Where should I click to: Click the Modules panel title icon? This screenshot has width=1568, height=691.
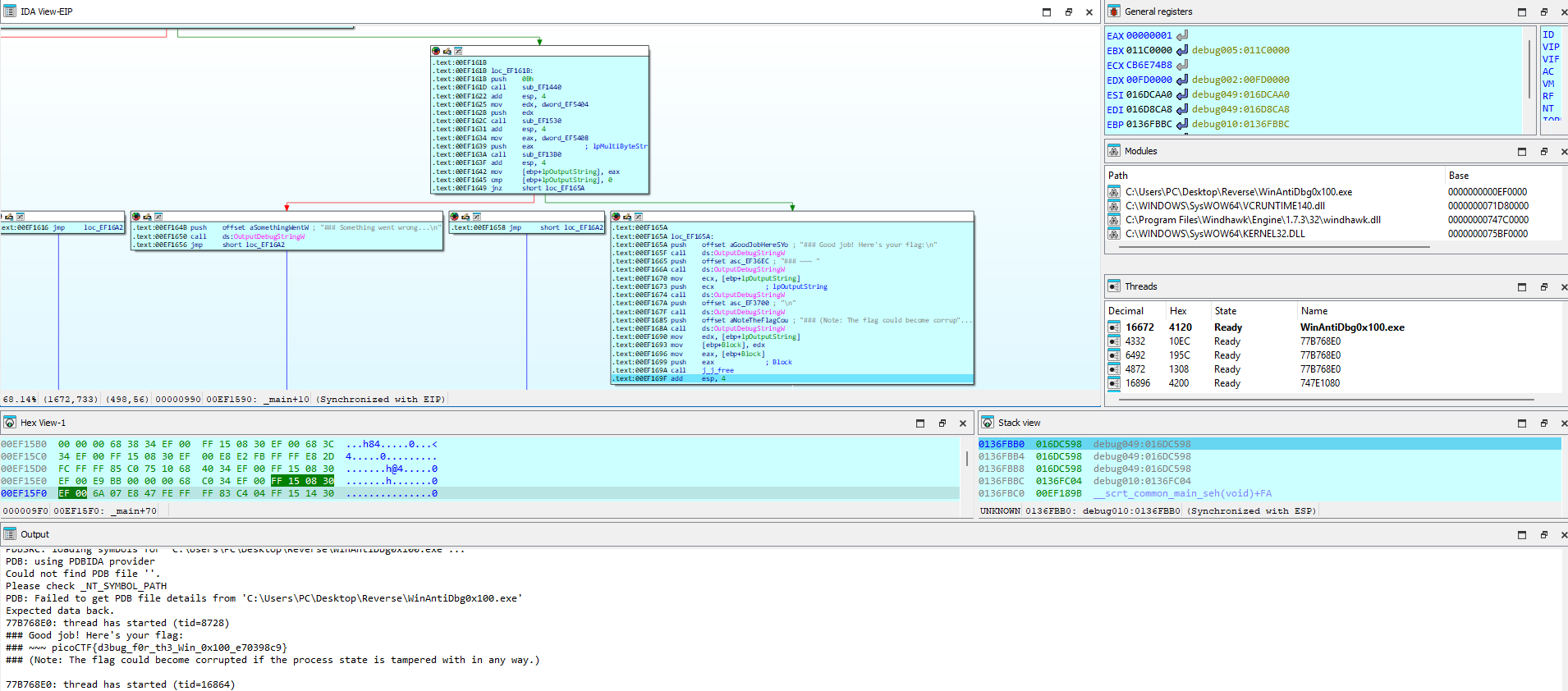1114,151
